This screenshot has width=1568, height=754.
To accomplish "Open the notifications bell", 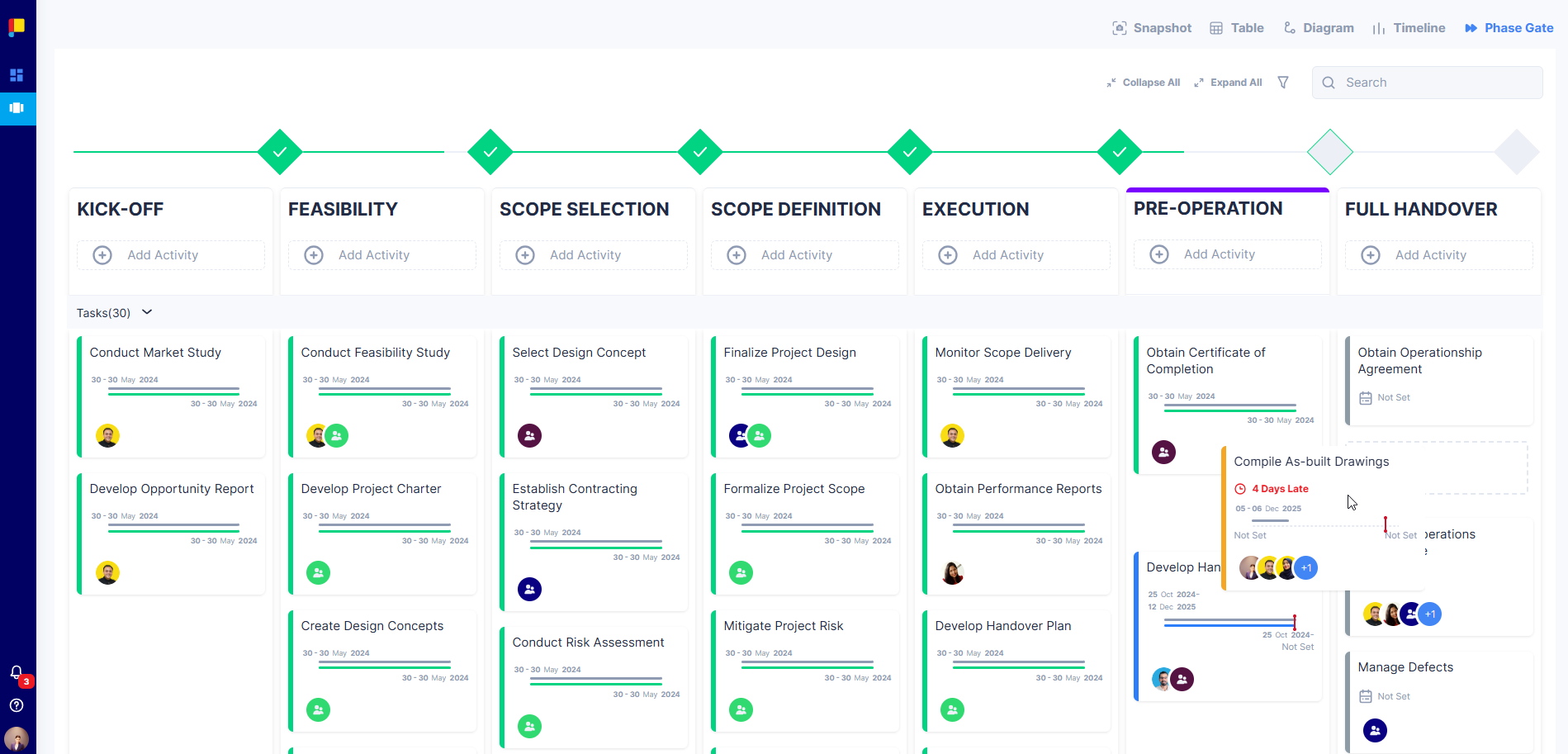I will (16, 672).
